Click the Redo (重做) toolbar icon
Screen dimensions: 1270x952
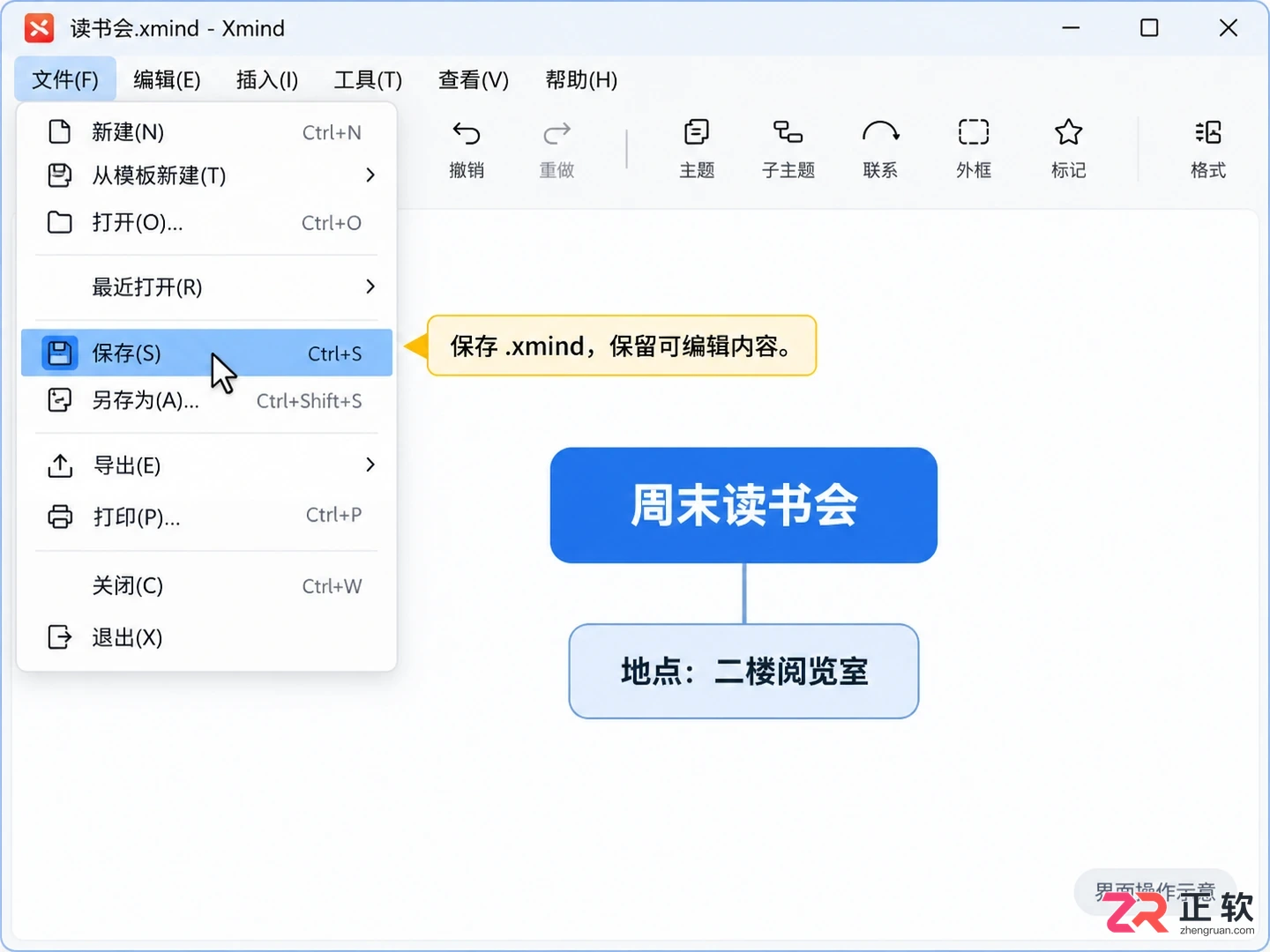pos(557,133)
